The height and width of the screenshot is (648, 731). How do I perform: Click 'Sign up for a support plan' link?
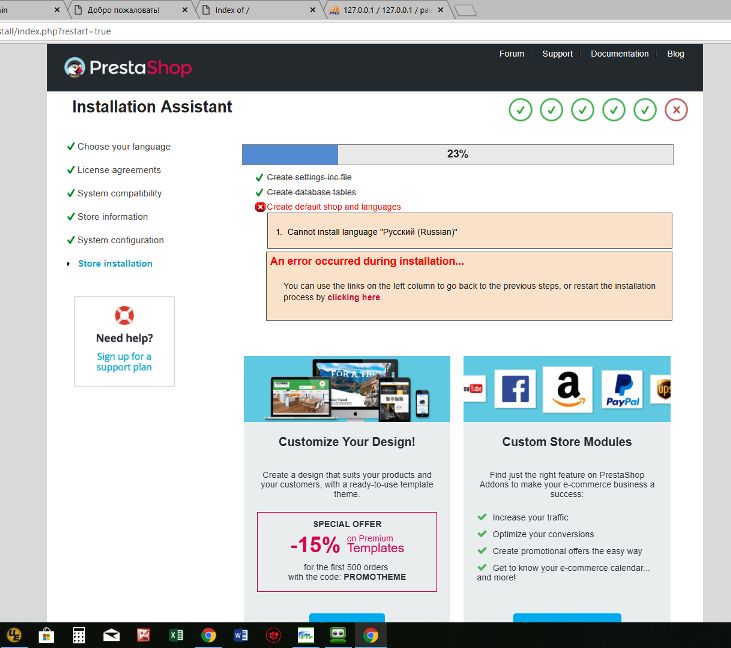[124, 362]
